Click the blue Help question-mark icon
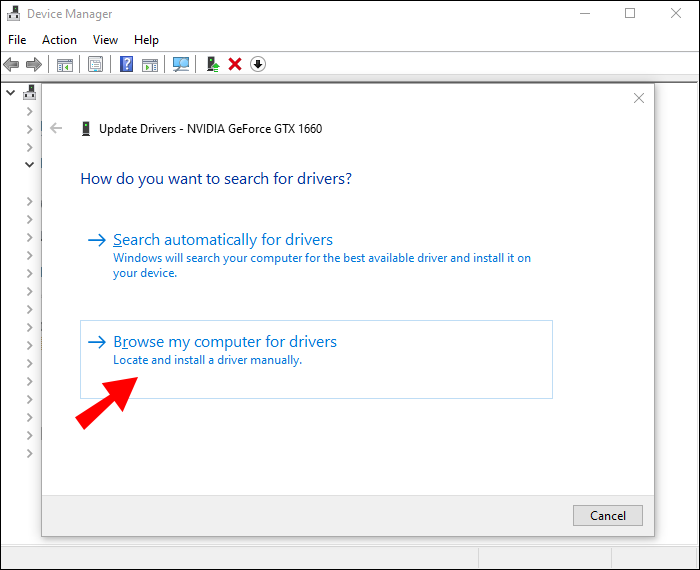The image size is (700, 570). [x=126, y=65]
